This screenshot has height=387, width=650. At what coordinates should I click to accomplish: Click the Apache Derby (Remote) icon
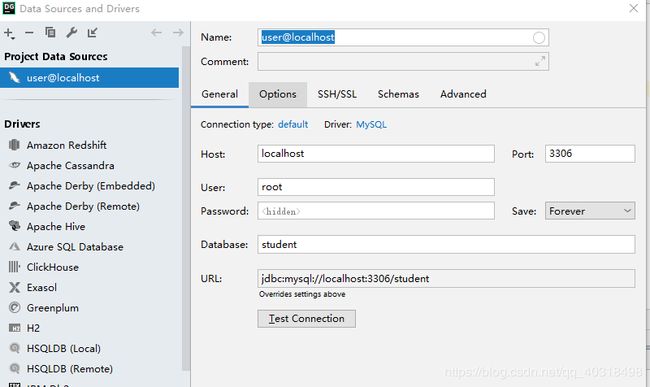(14, 206)
